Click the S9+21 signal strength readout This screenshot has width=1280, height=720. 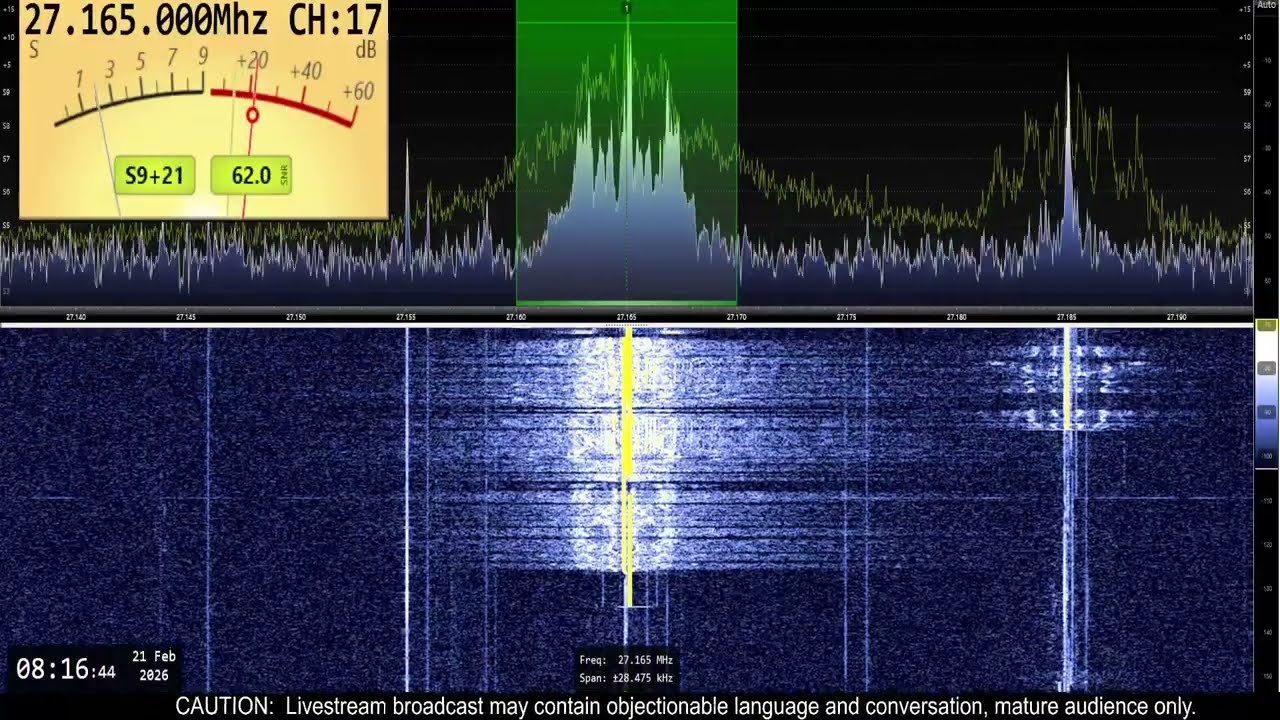pyautogui.click(x=154, y=176)
